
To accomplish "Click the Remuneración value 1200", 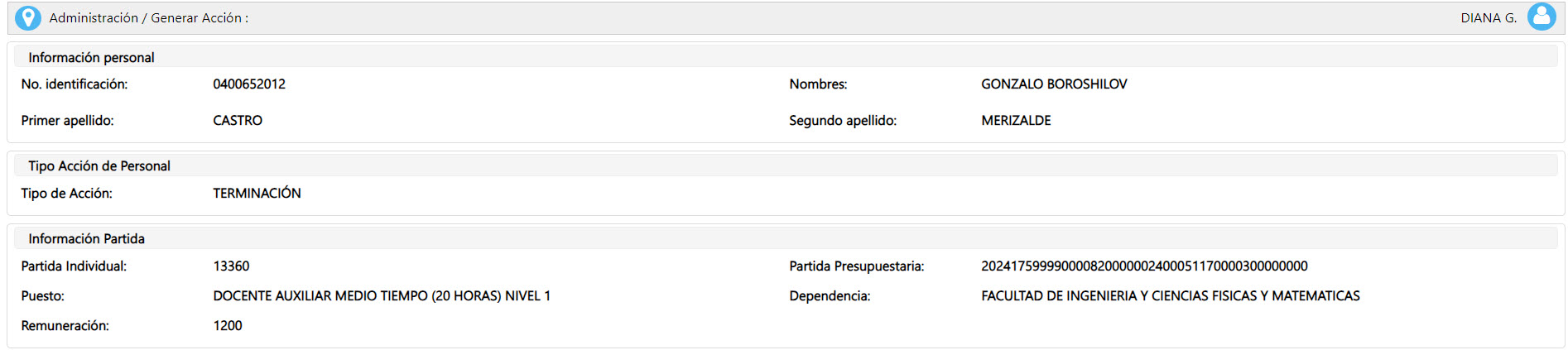I will pyautogui.click(x=228, y=325).
